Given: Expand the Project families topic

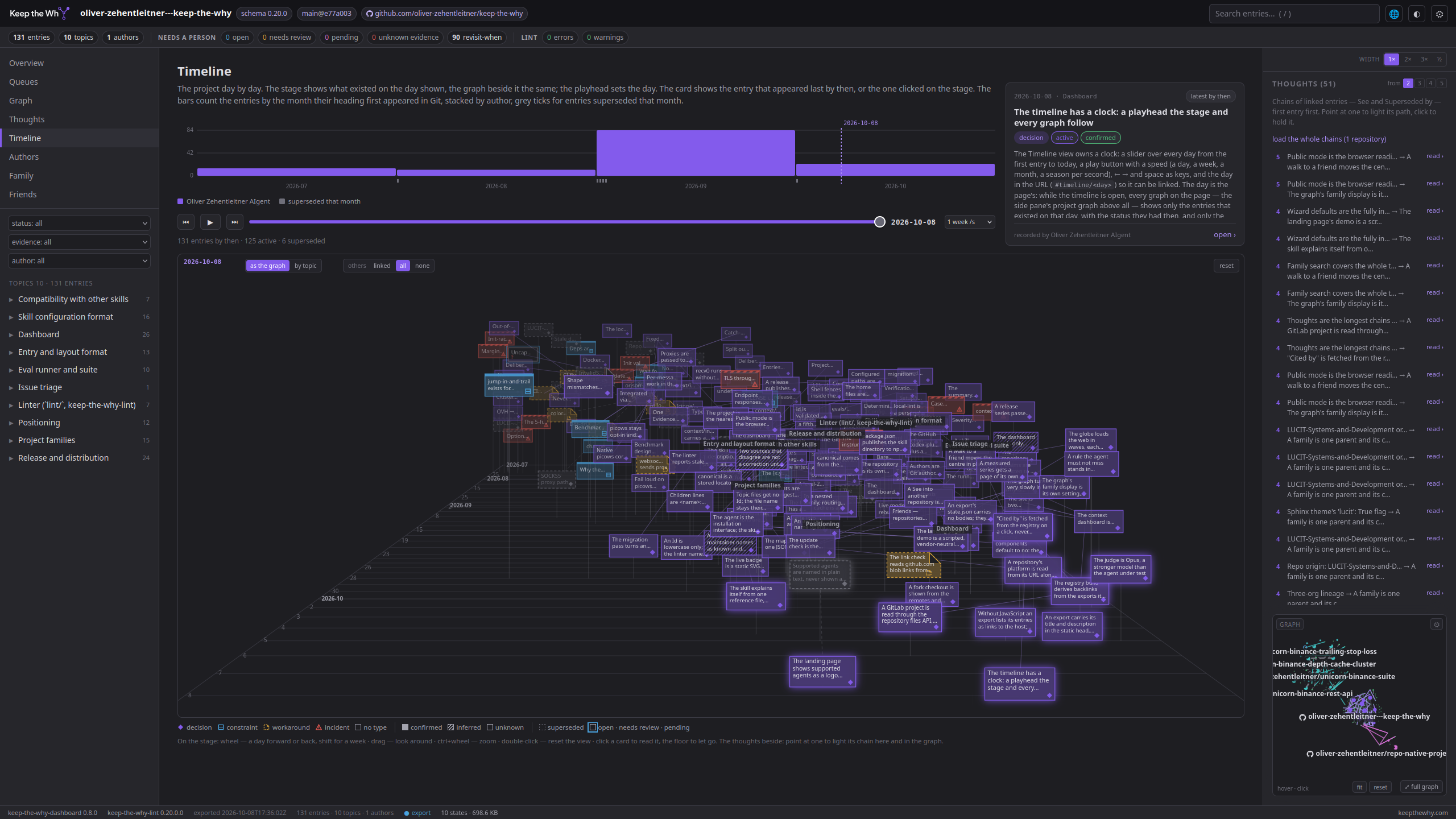Looking at the screenshot, I should pyautogui.click(x=79, y=440).
